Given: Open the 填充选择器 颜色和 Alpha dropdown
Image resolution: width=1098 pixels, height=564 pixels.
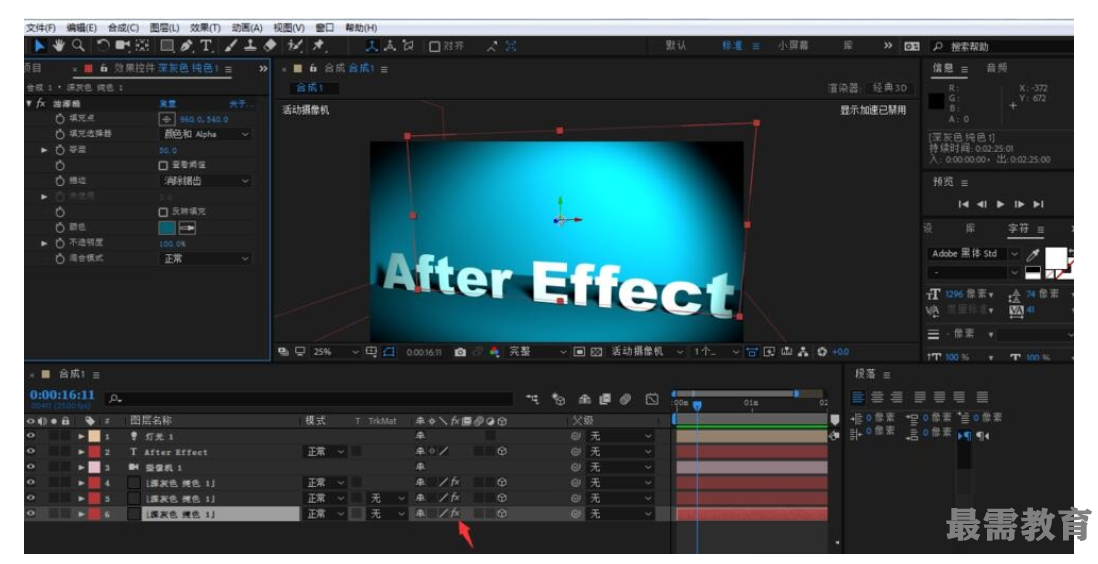Looking at the screenshot, I should [x=206, y=134].
